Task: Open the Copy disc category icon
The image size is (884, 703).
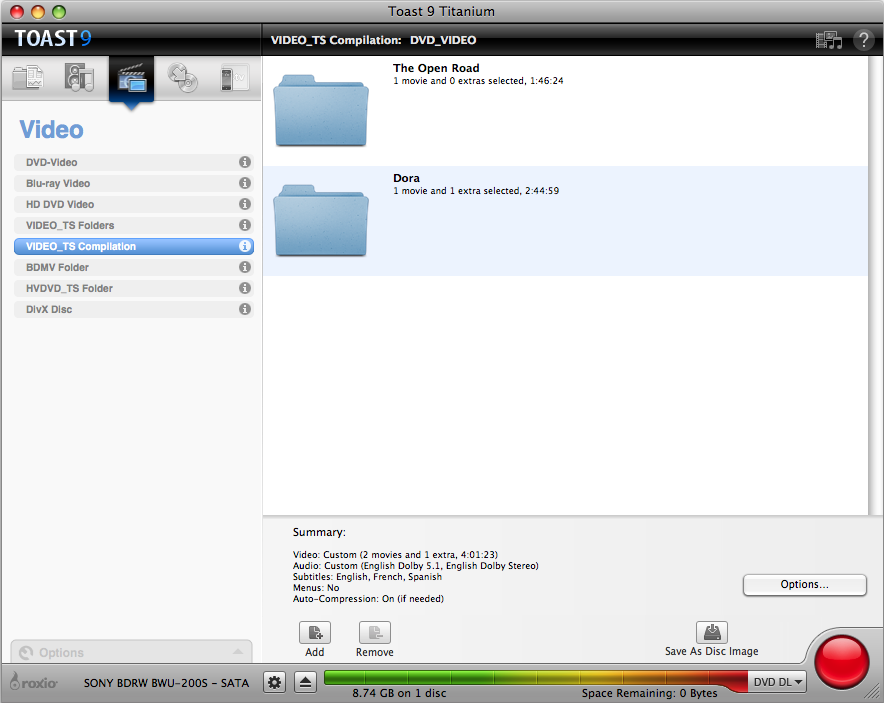Action: pos(183,78)
